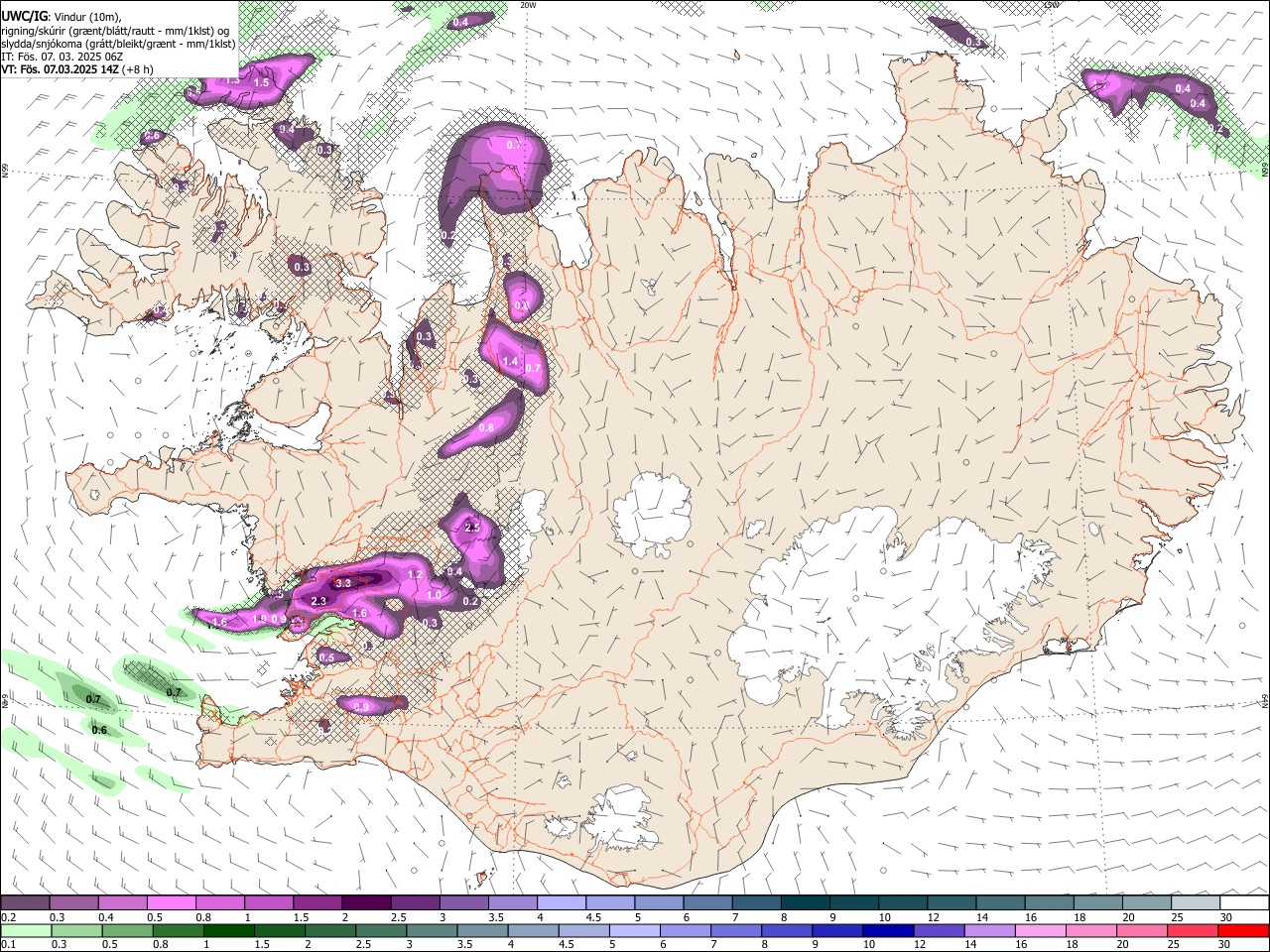Screen dimensions: 1270x952
Task: Click the upper legend swatch between 6 and 7
Action: (706, 902)
